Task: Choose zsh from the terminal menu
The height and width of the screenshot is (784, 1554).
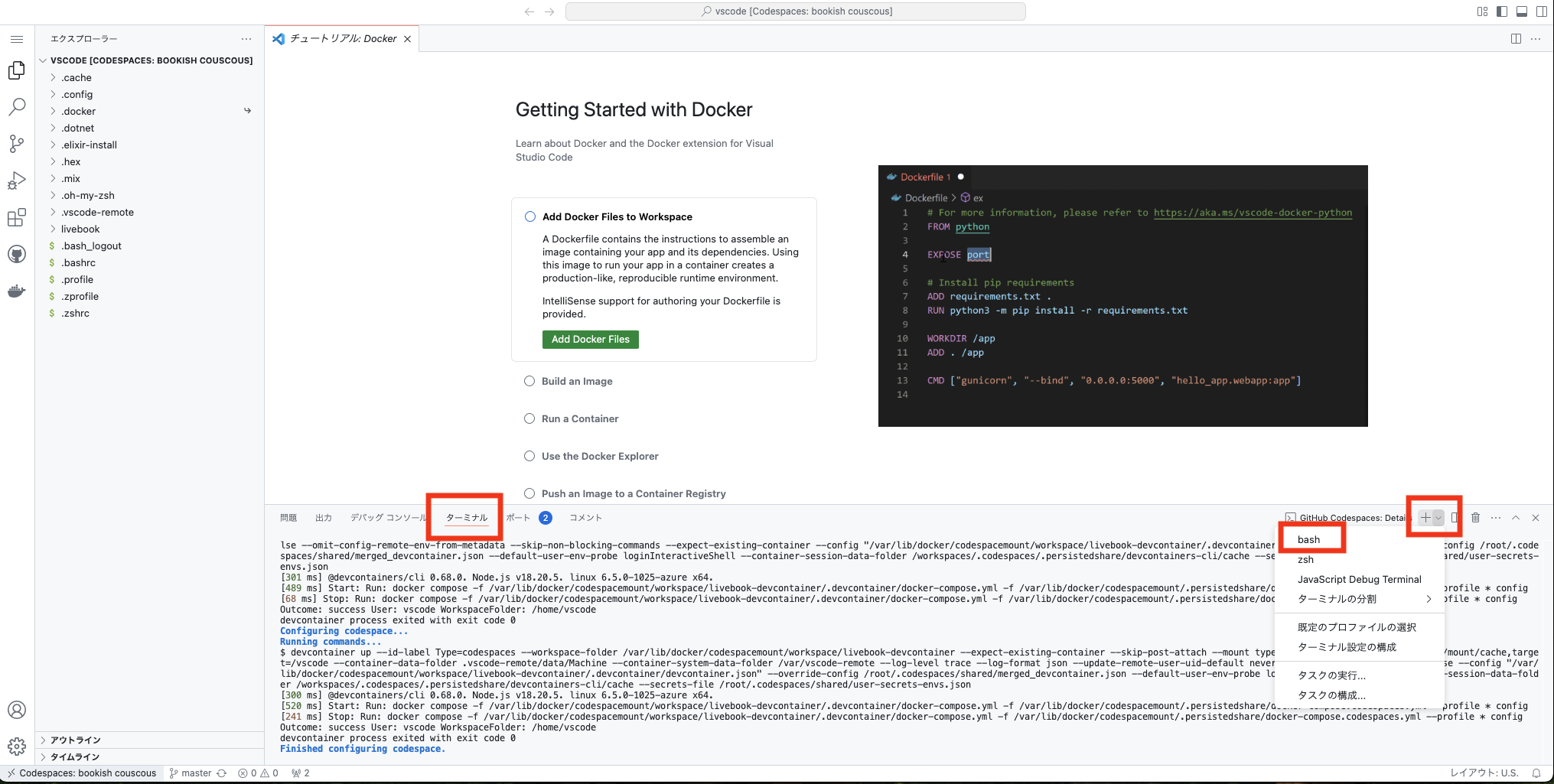Action: point(1360,560)
